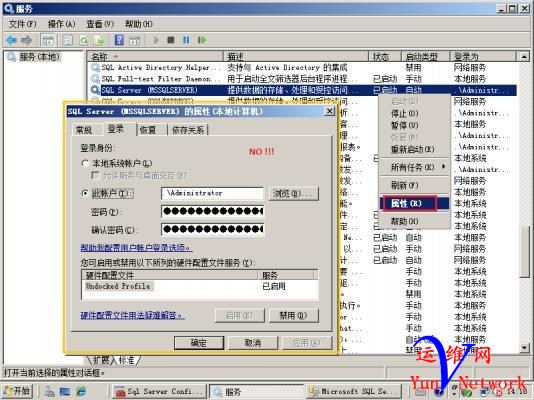The width and height of the screenshot is (534, 400).
Task: Switch to the 常规 tab
Action: coord(84,130)
